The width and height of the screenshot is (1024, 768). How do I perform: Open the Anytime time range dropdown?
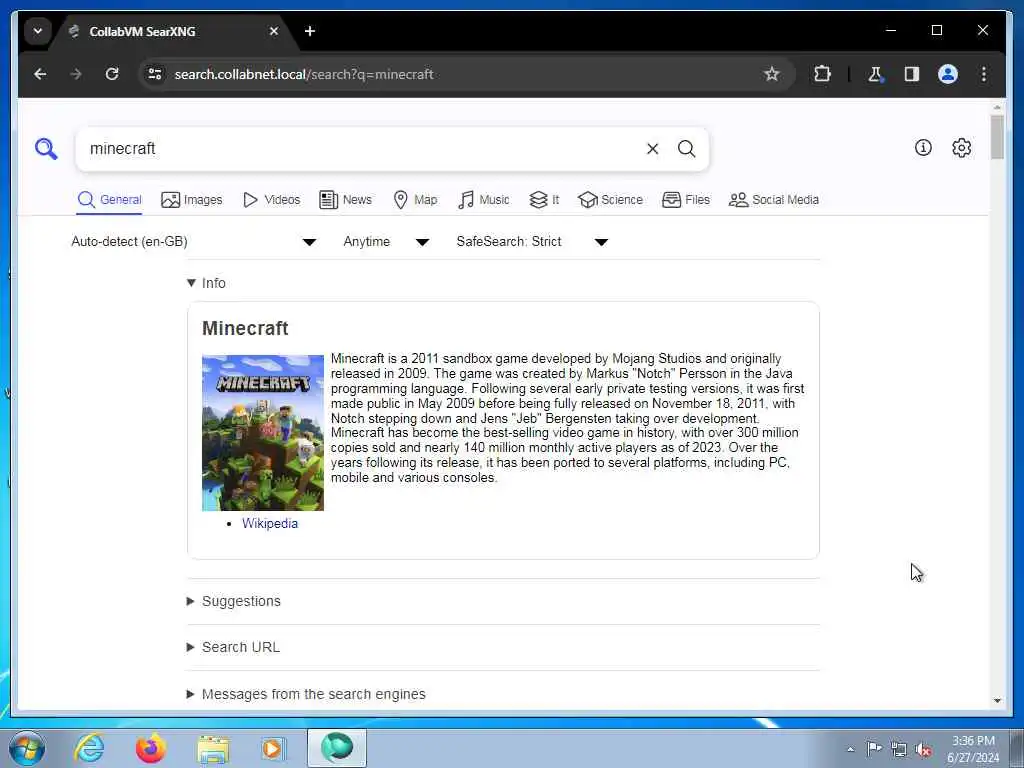coord(386,242)
